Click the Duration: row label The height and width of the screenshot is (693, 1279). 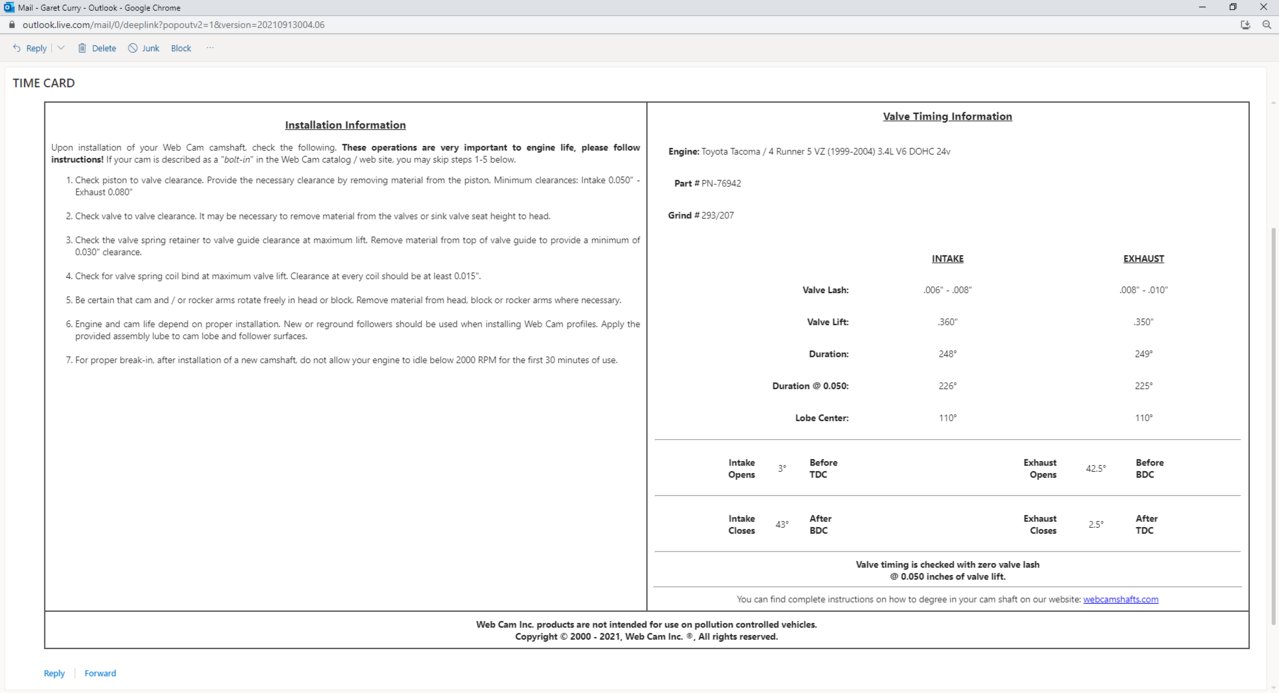pyautogui.click(x=828, y=354)
